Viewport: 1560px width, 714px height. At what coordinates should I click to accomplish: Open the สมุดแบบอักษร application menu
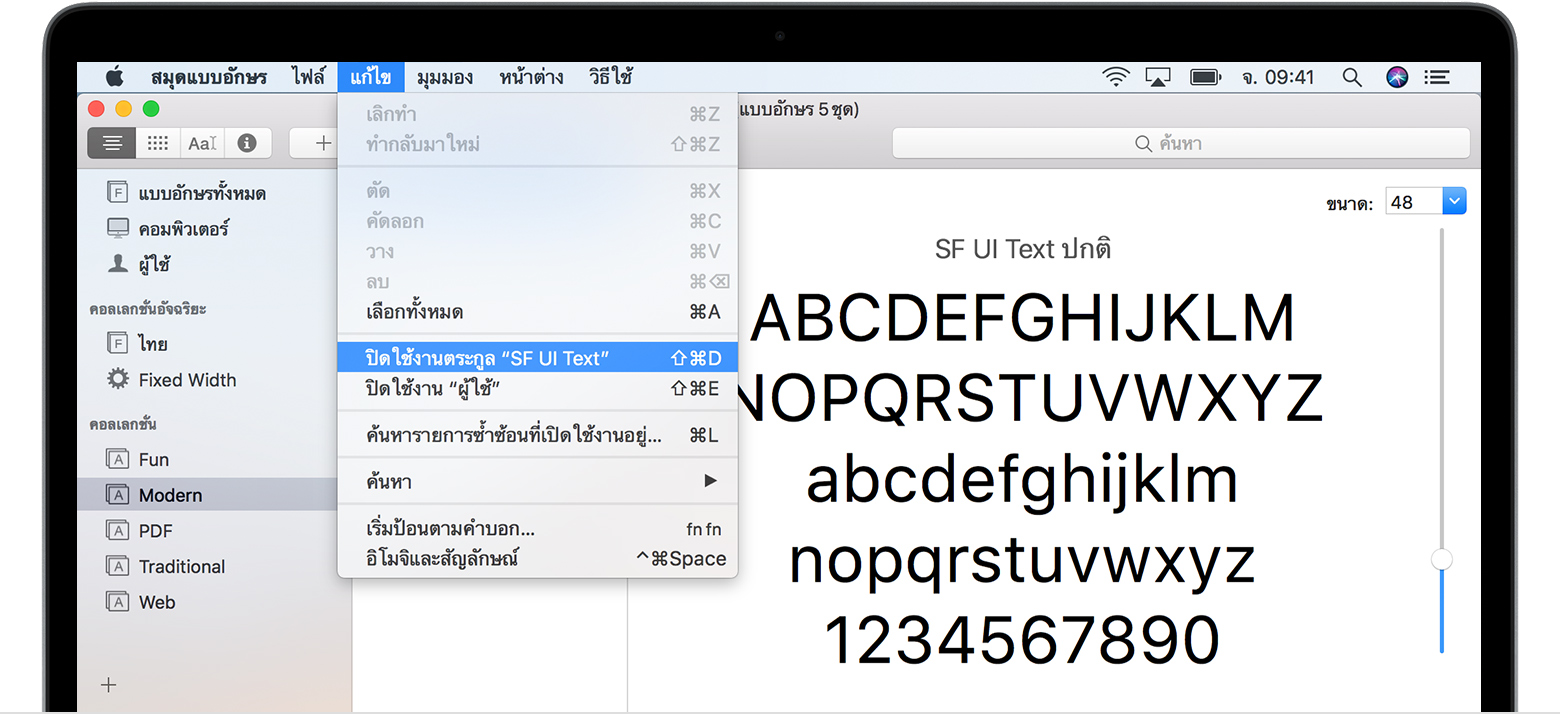(209, 77)
